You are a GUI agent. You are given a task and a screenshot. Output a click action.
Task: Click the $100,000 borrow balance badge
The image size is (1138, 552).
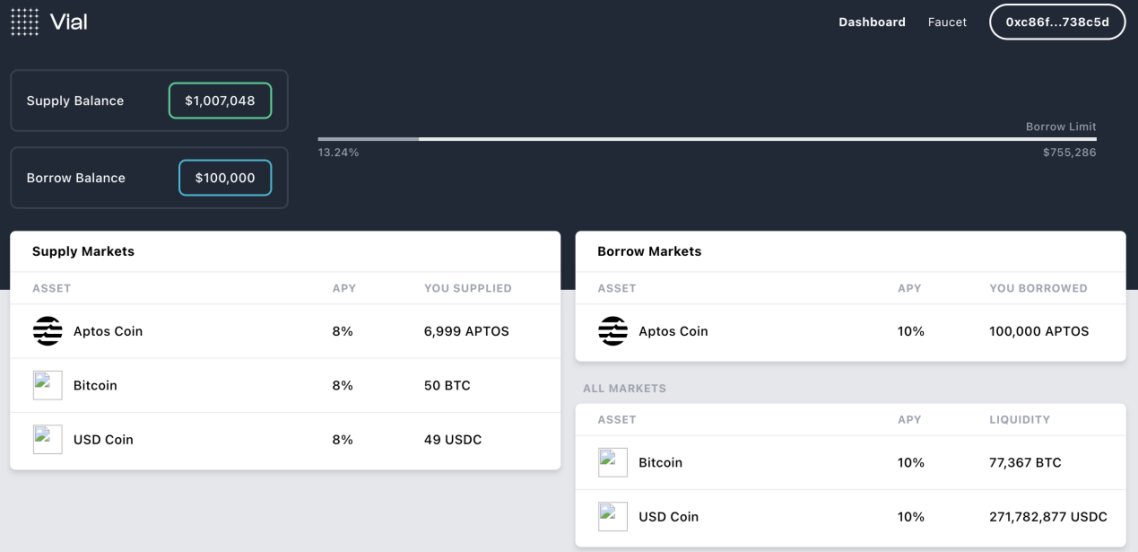225,178
